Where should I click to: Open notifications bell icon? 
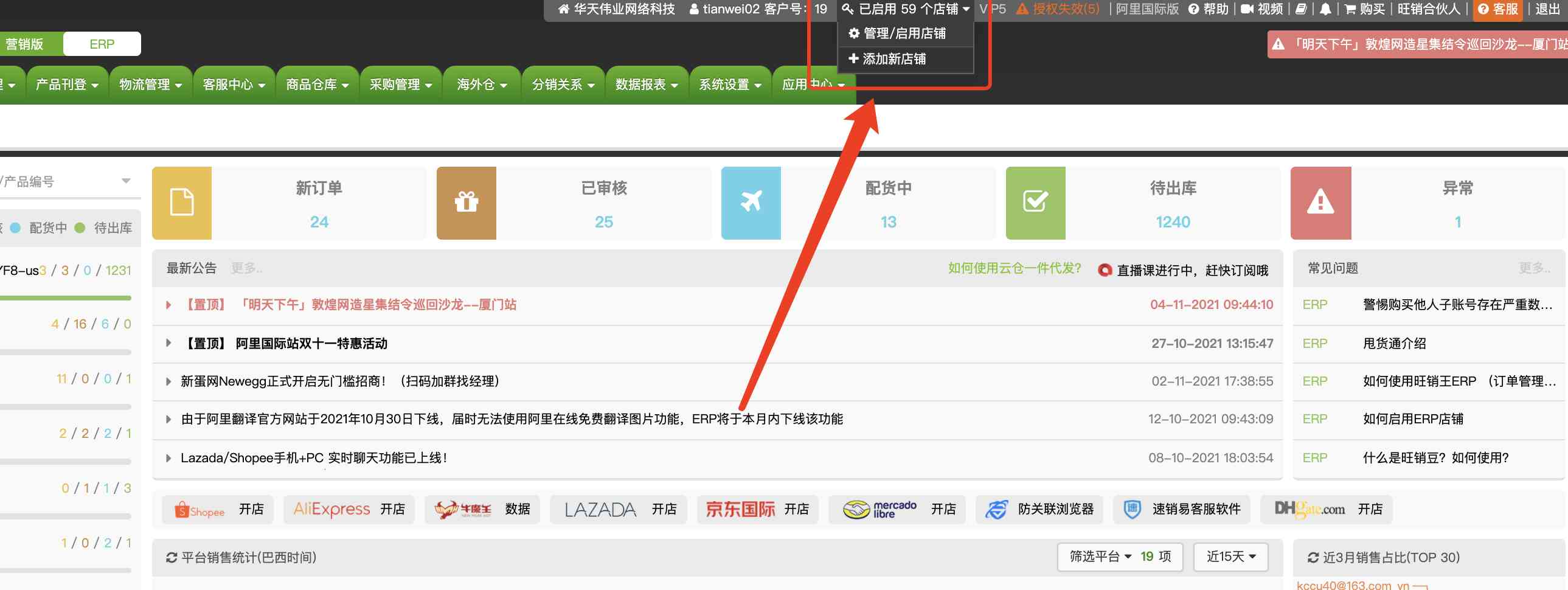(x=1325, y=9)
